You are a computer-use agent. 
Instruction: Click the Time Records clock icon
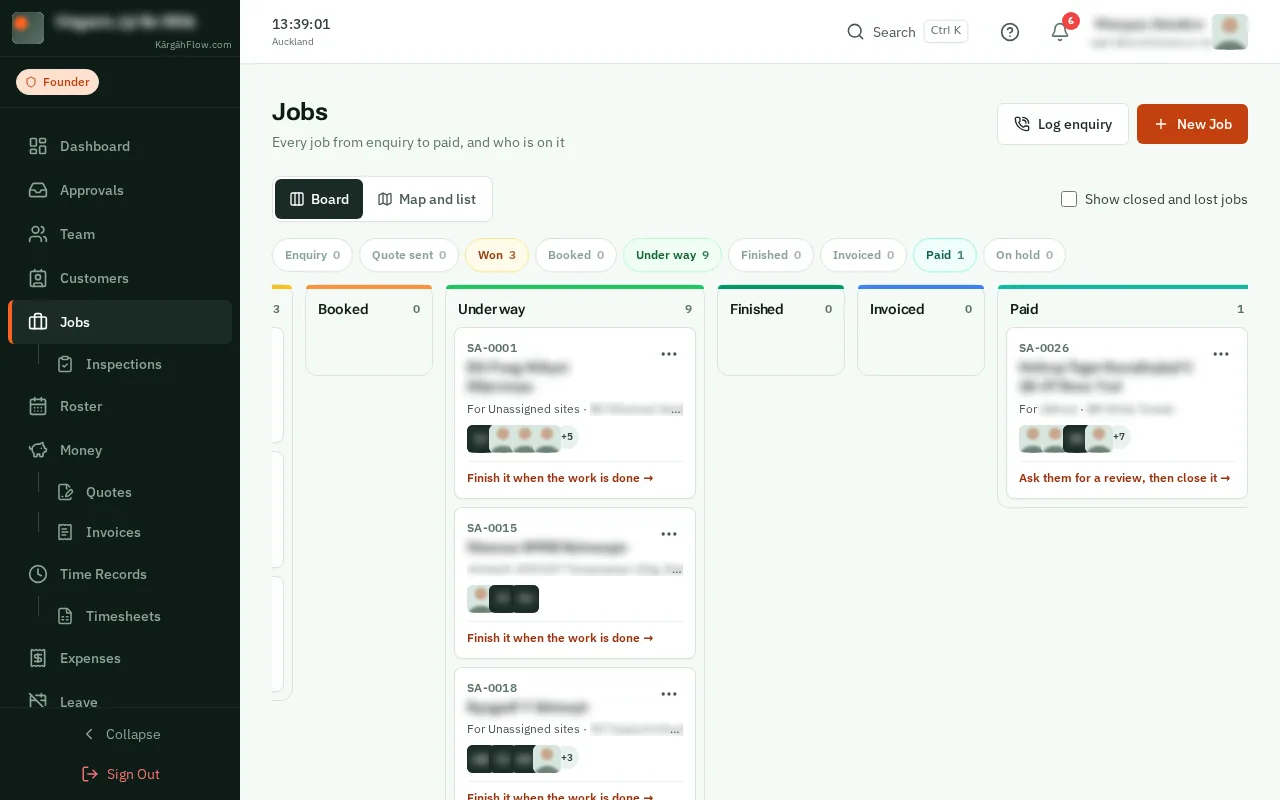click(x=38, y=574)
